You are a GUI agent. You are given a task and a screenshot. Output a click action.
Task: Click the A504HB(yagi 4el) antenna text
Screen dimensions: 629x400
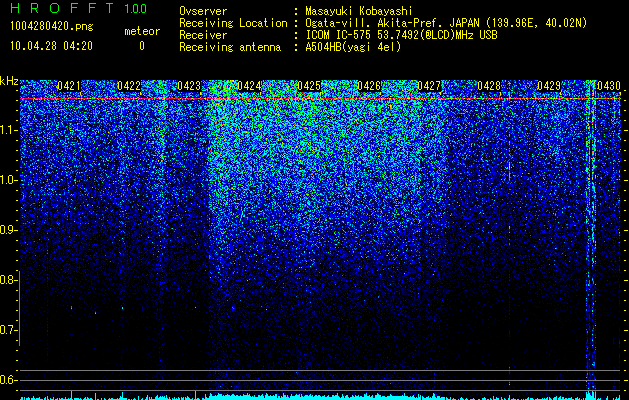tap(353, 47)
